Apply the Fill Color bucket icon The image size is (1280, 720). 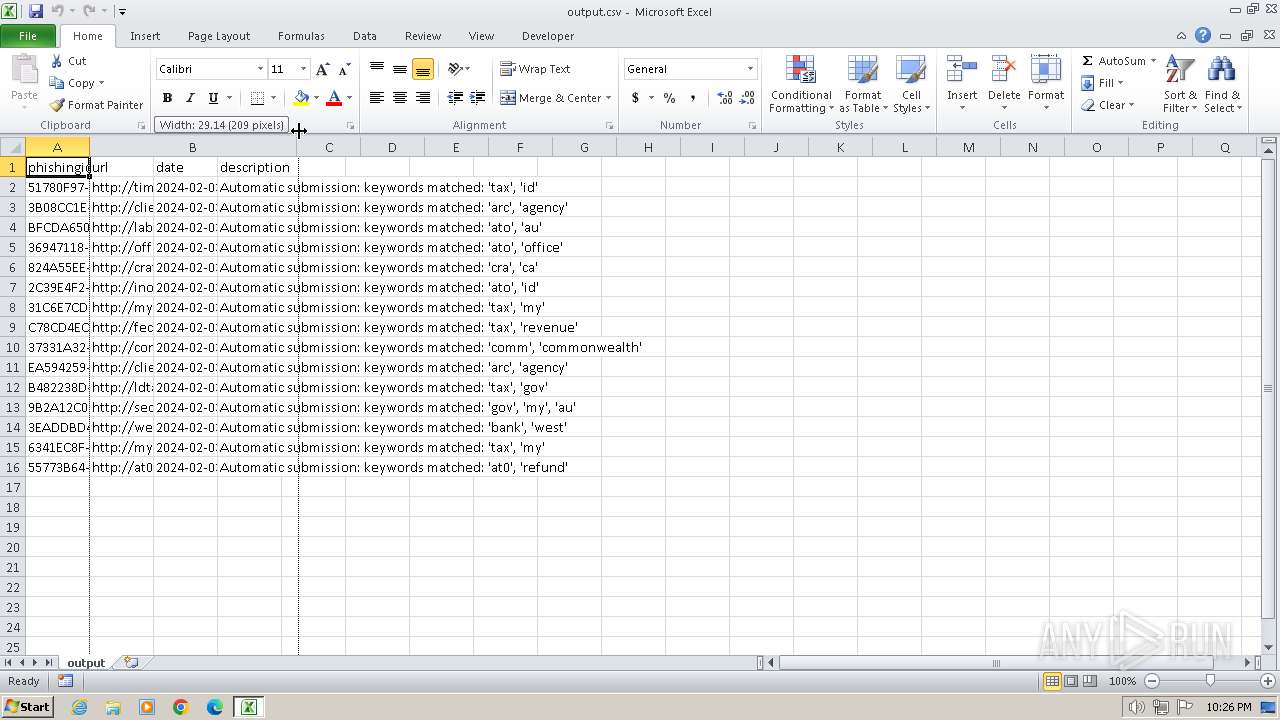[x=301, y=98]
